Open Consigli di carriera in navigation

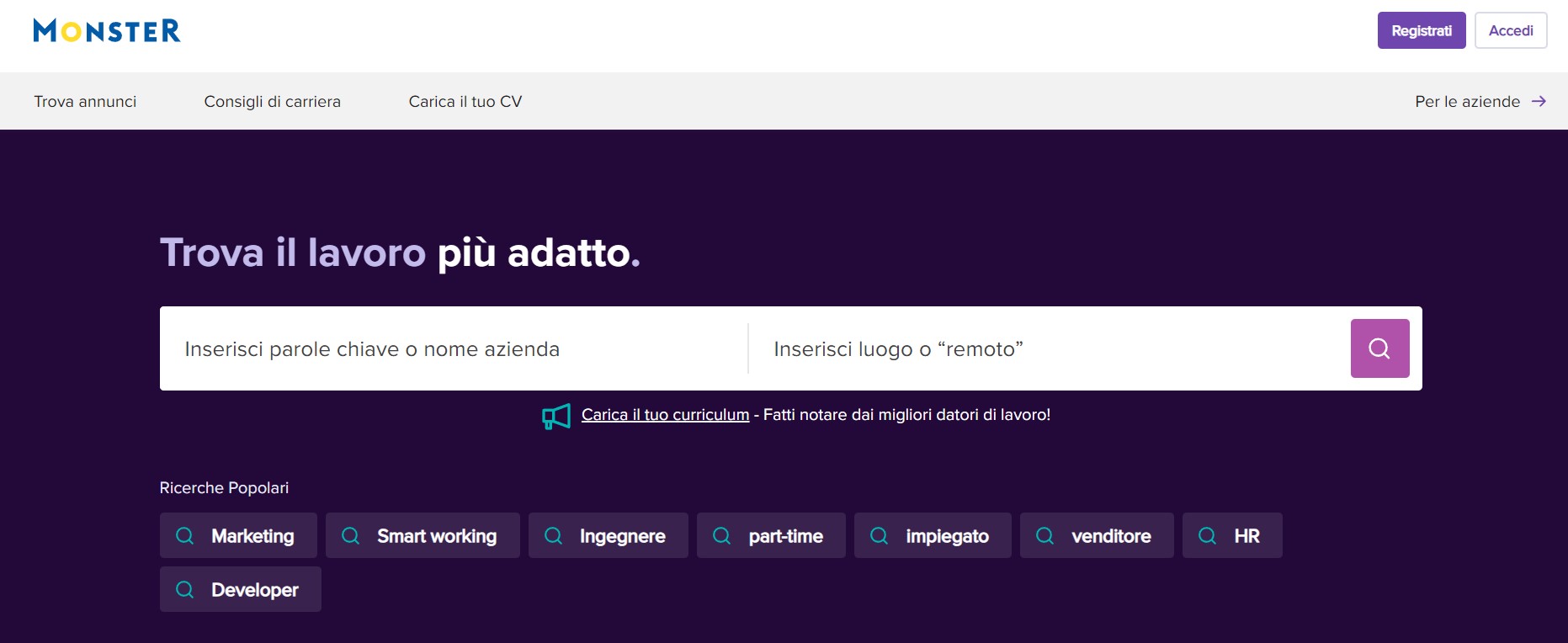(x=272, y=102)
